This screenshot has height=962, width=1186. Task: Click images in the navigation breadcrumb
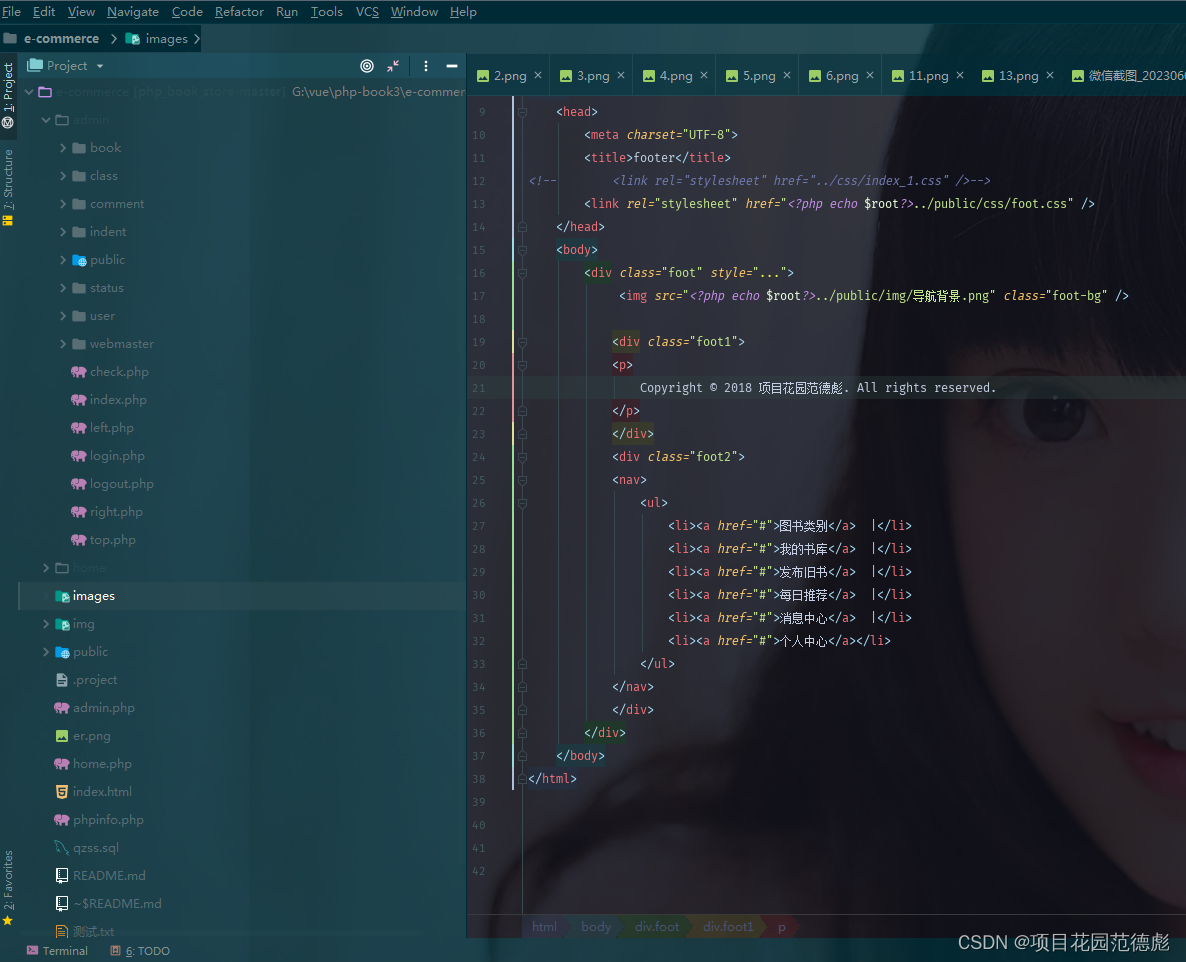point(157,39)
